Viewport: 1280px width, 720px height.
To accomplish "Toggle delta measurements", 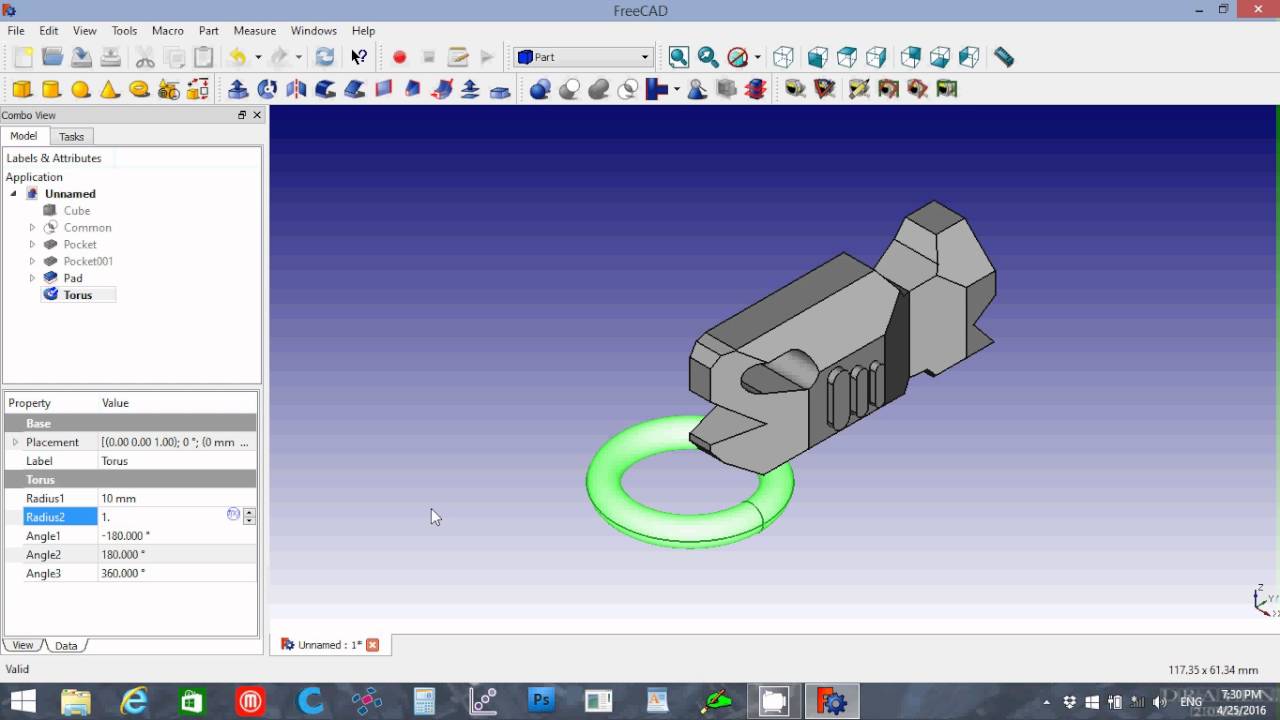I will pos(946,89).
